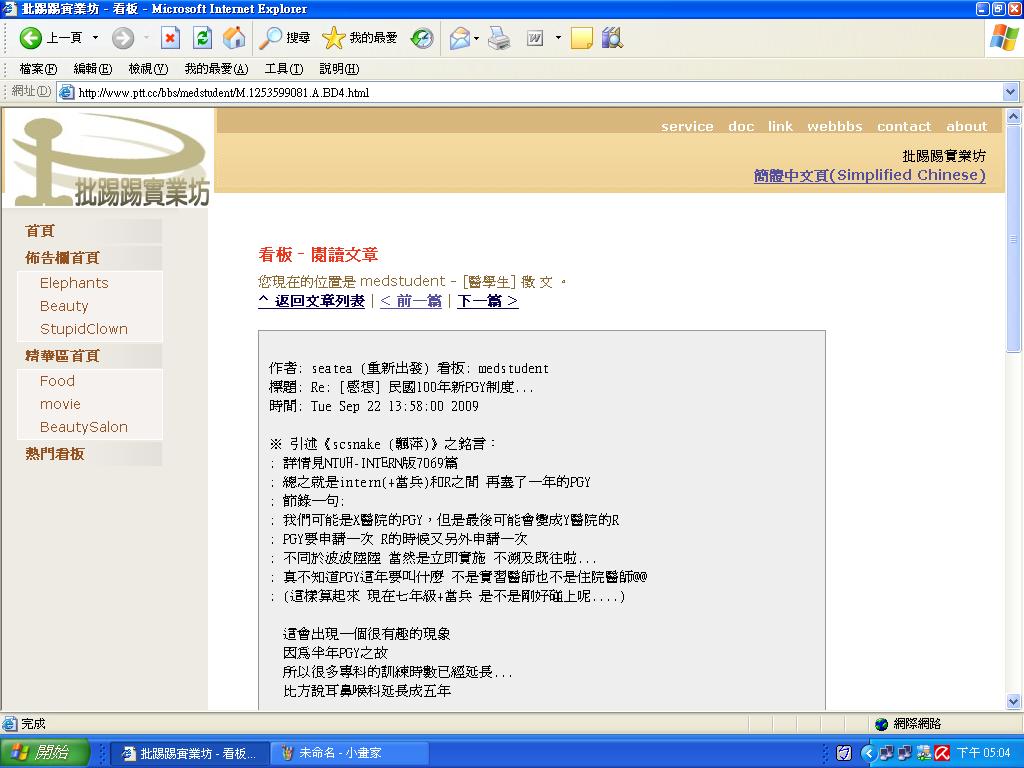Viewport: 1024px width, 768px height.
Task: Open the 檢視(V) menu
Action: (x=148, y=69)
